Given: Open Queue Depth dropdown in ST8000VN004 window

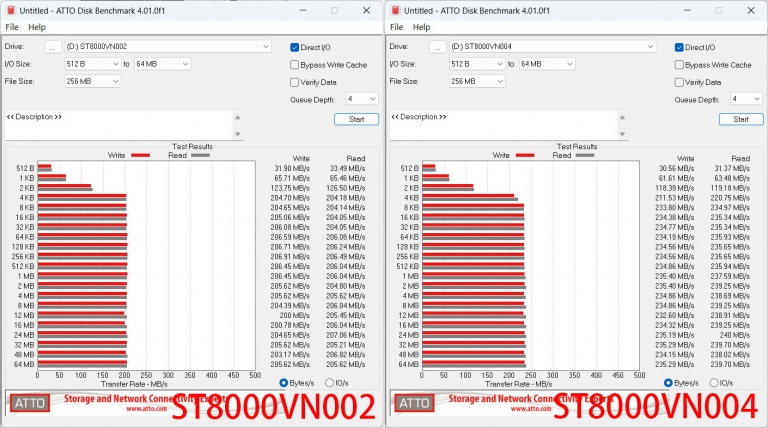Looking at the screenshot, I should coord(746,99).
